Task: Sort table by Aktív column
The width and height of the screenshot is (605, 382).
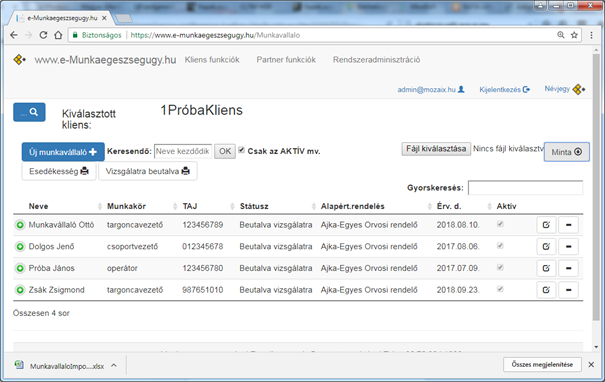Action: pos(506,206)
